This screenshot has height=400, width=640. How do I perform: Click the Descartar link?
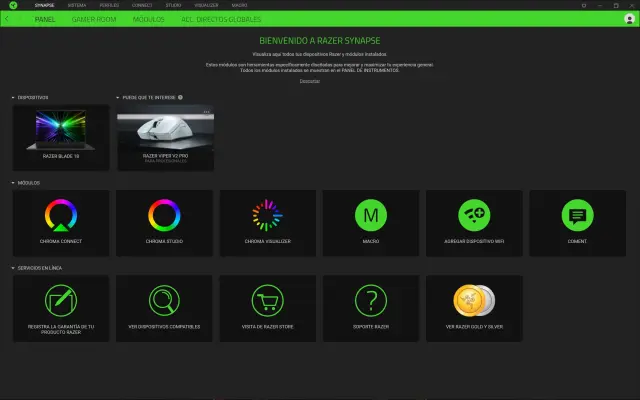pyautogui.click(x=310, y=81)
